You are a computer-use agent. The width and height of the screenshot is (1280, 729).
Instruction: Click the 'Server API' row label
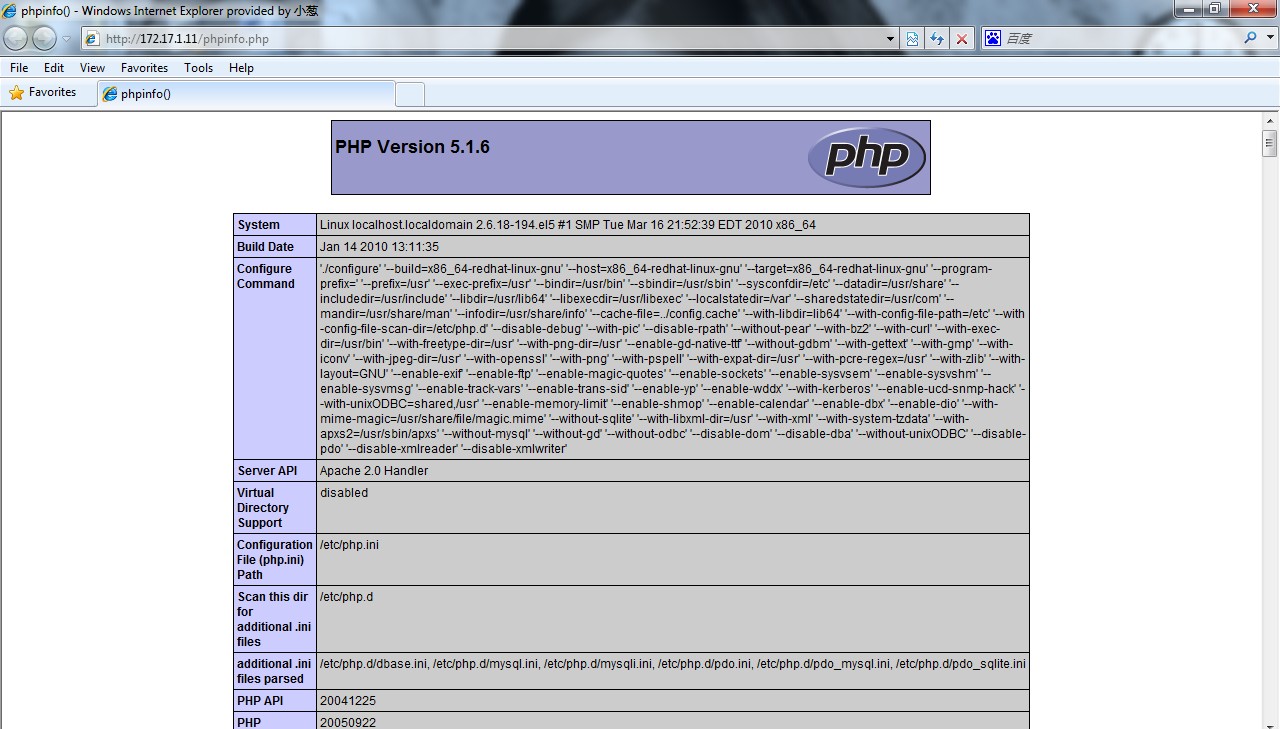[268, 471]
